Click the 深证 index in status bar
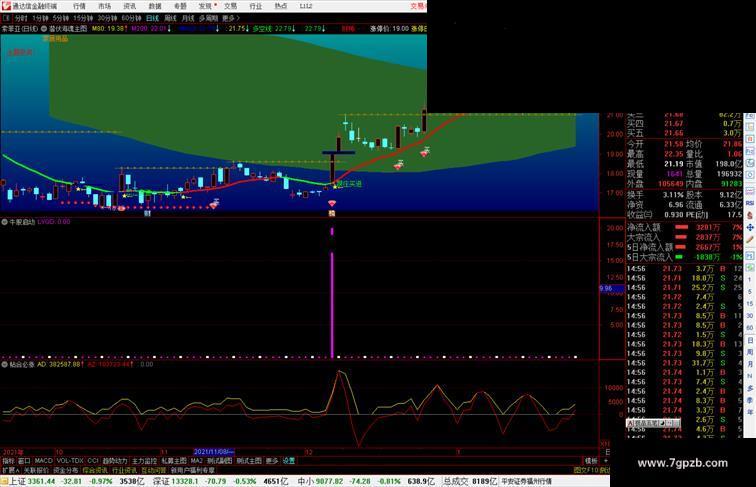The image size is (756, 487). 162,481
